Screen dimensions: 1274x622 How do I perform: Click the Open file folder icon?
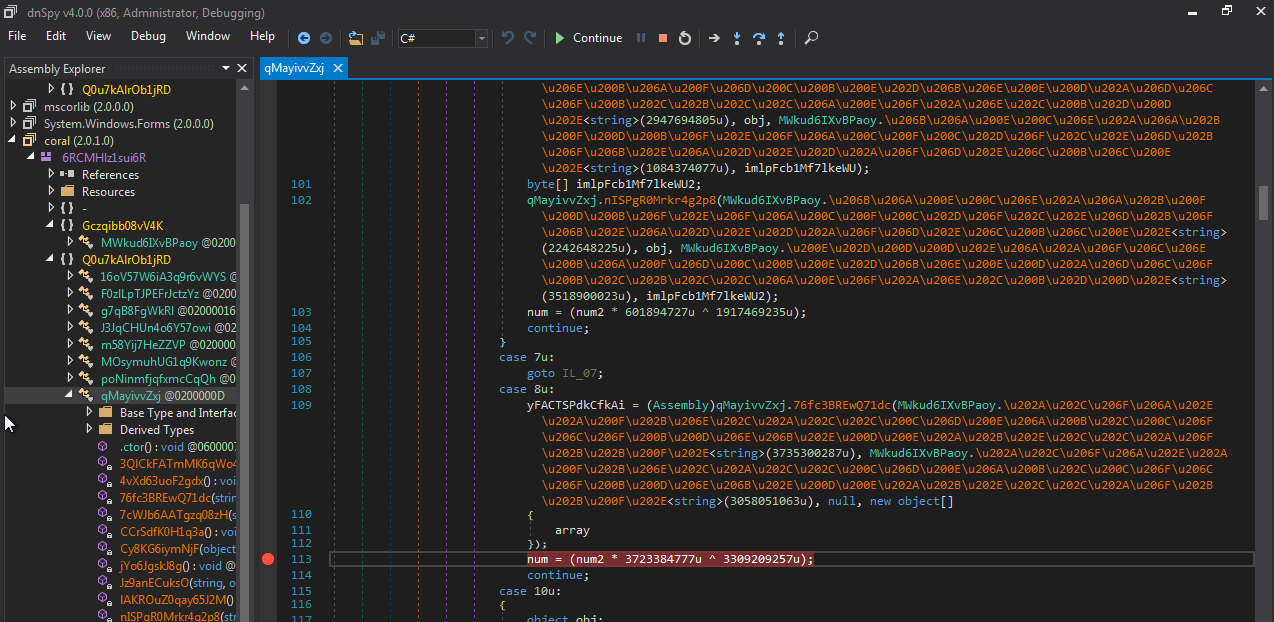[x=356, y=38]
